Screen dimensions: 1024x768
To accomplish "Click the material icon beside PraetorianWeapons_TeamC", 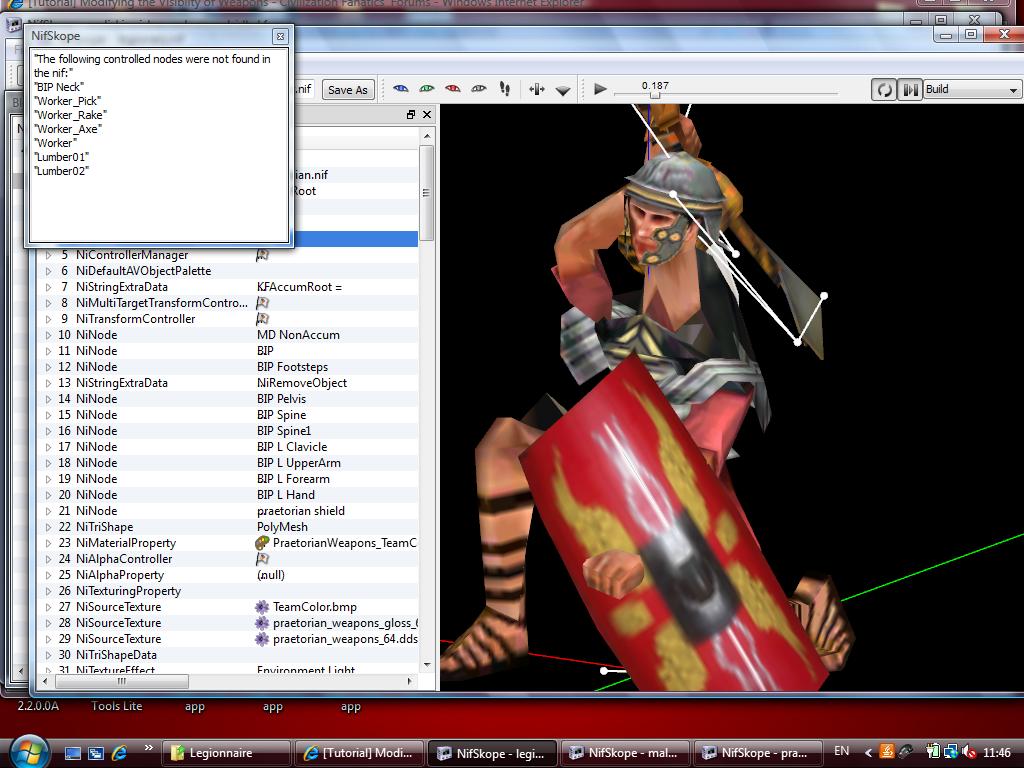I will coord(262,543).
